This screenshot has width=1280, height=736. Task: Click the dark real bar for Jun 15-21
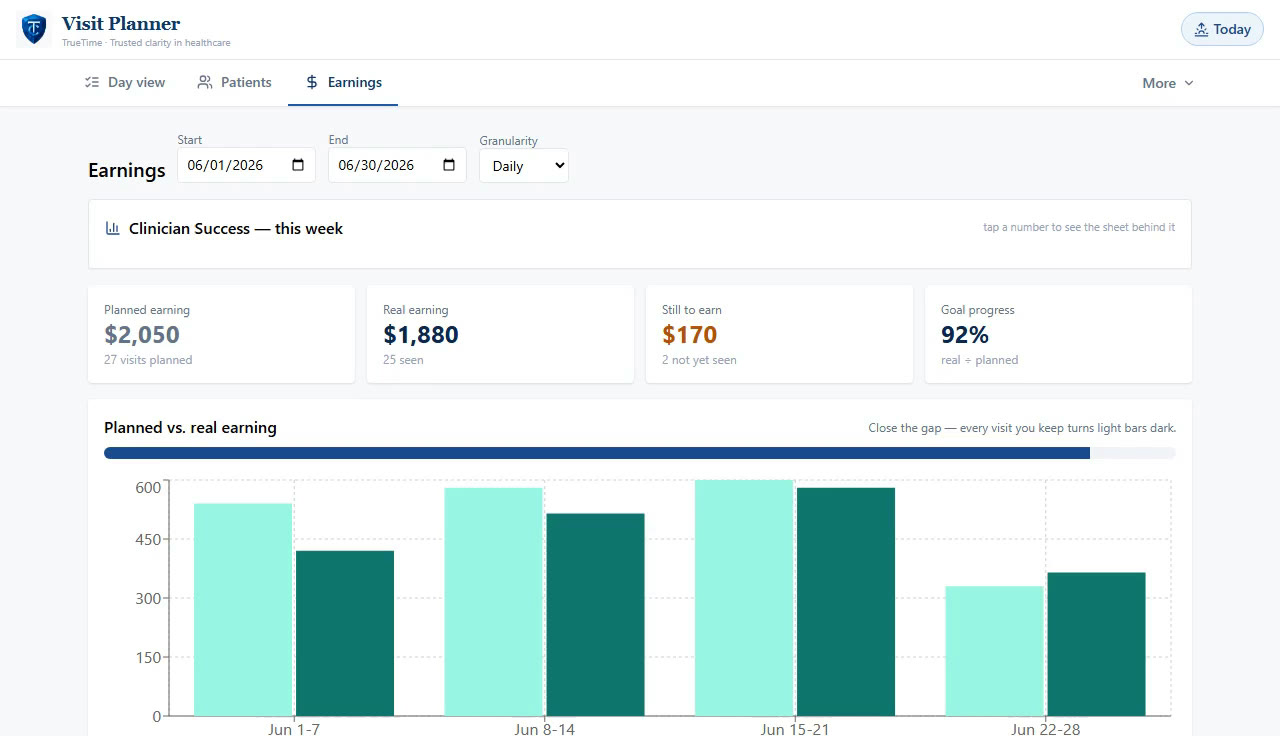pos(846,602)
